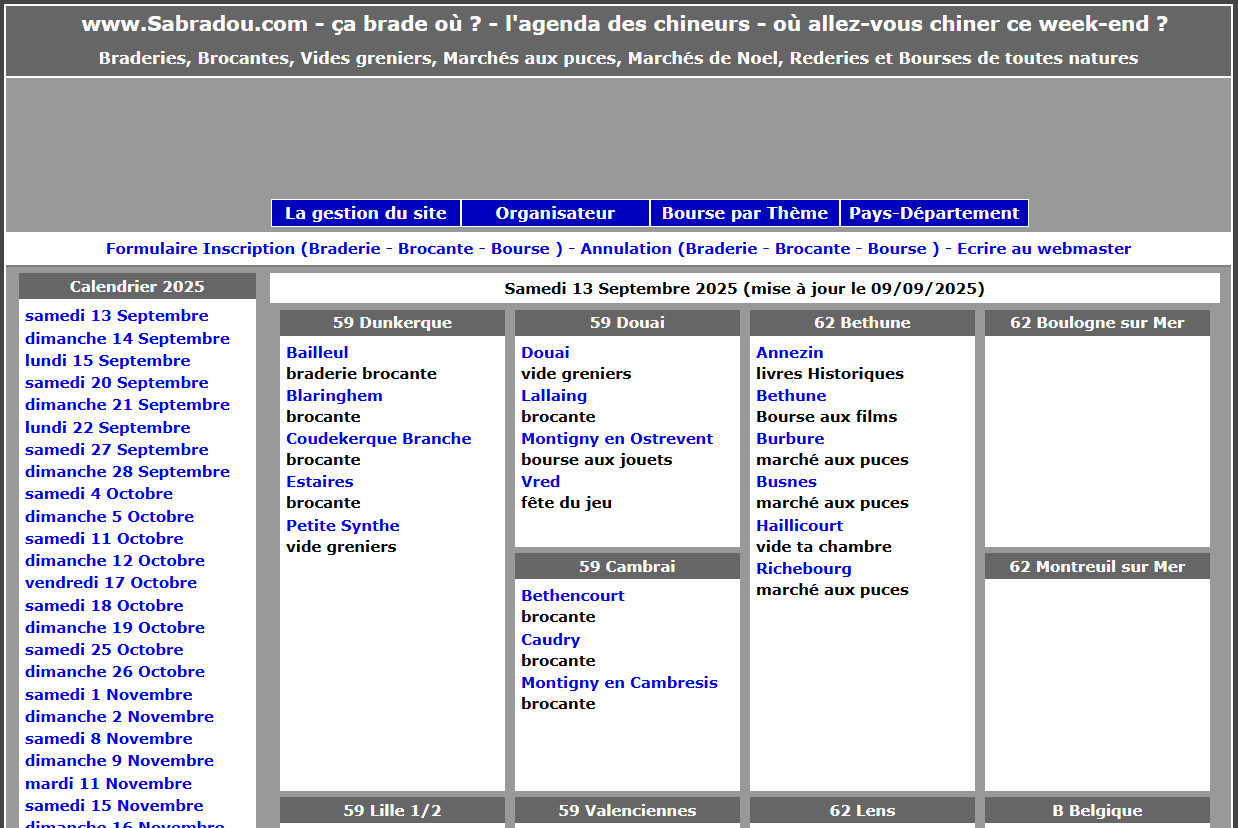Click Richebourg marché aux puces link
The height and width of the screenshot is (828, 1238).
(803, 569)
